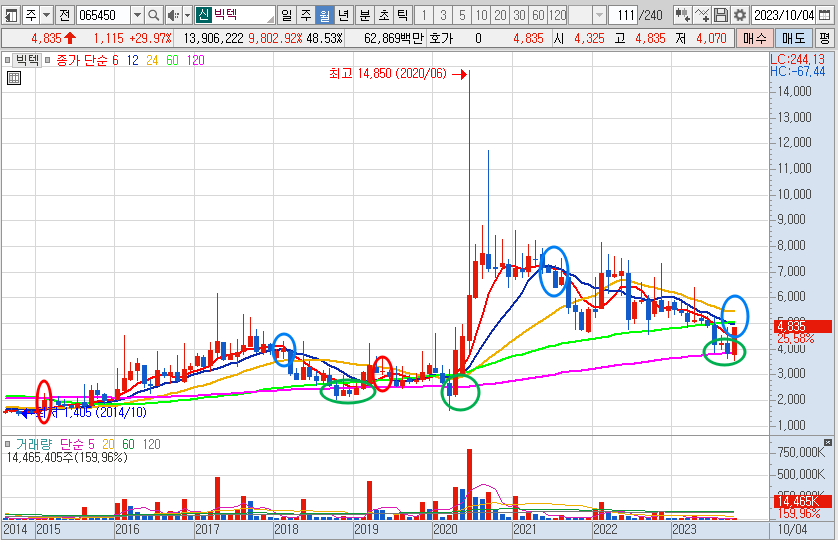Select the 60 interval button
Image resolution: width=838 pixels, height=540 pixels.
click(538, 15)
